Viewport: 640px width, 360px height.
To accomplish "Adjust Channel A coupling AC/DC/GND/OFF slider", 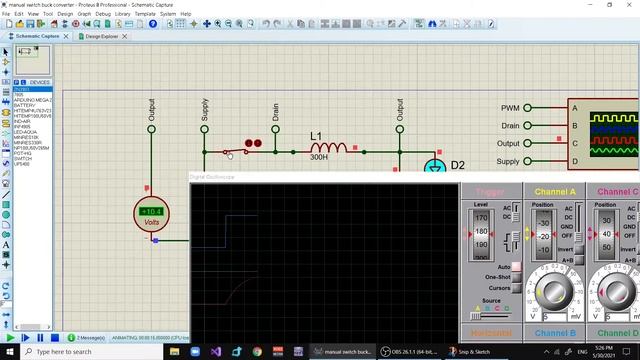I will click(x=578, y=222).
